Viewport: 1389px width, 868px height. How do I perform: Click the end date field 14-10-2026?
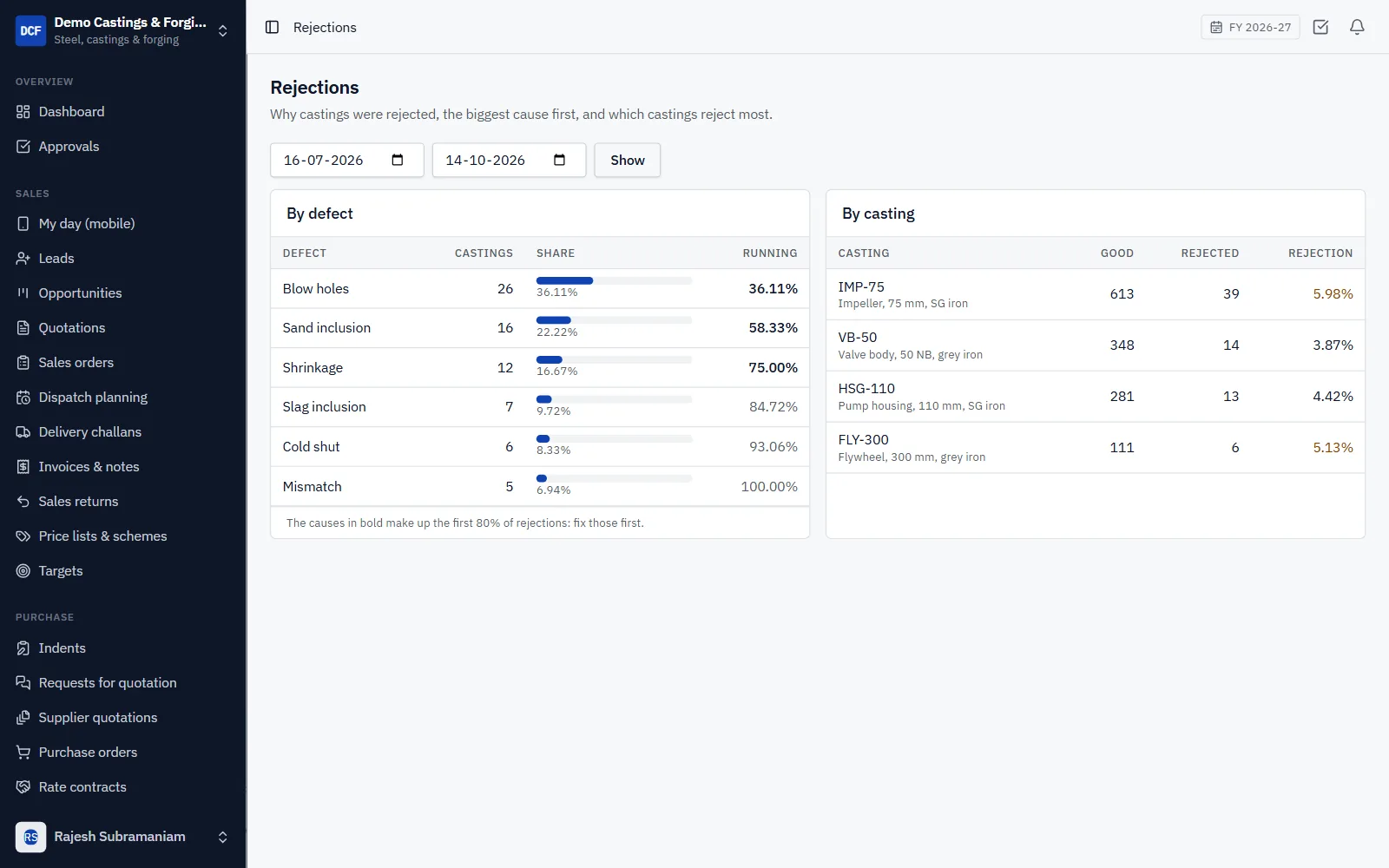509,160
